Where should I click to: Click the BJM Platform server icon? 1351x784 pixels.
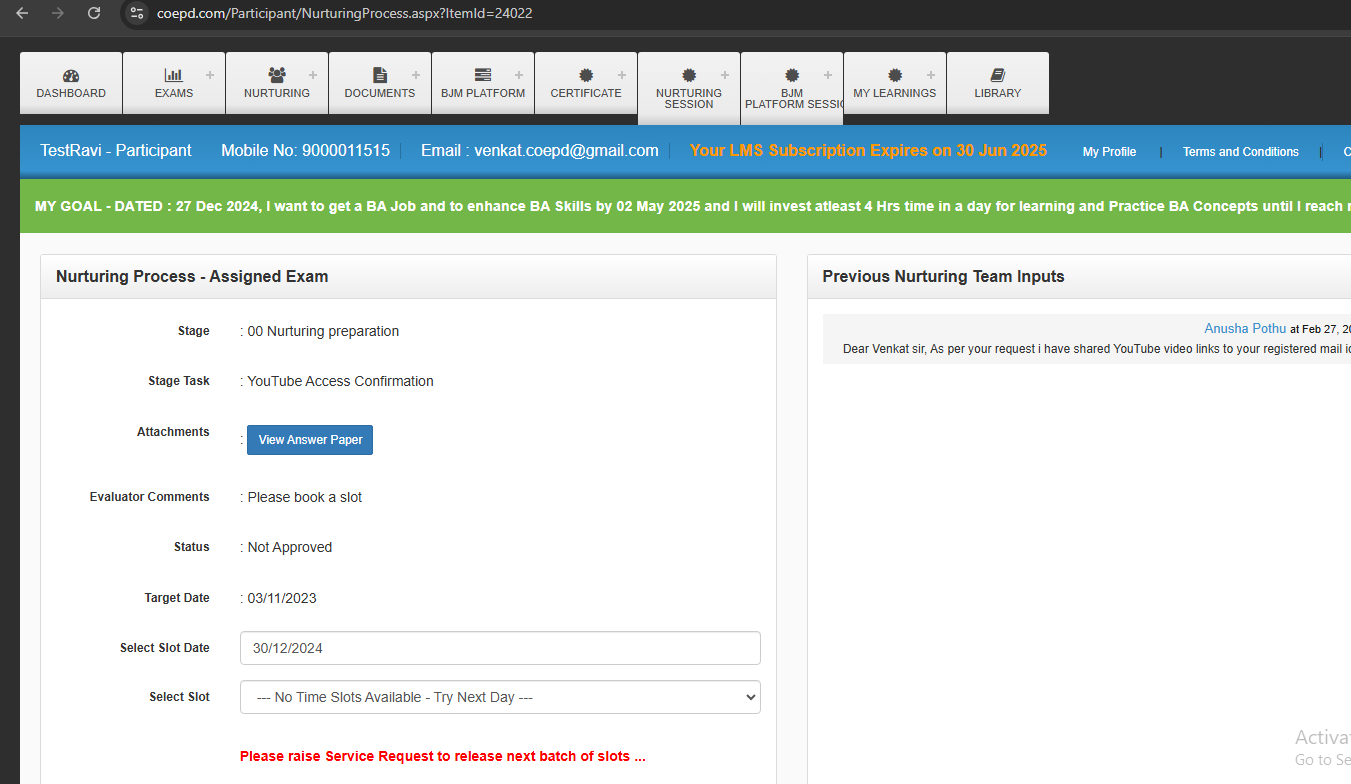click(x=483, y=75)
